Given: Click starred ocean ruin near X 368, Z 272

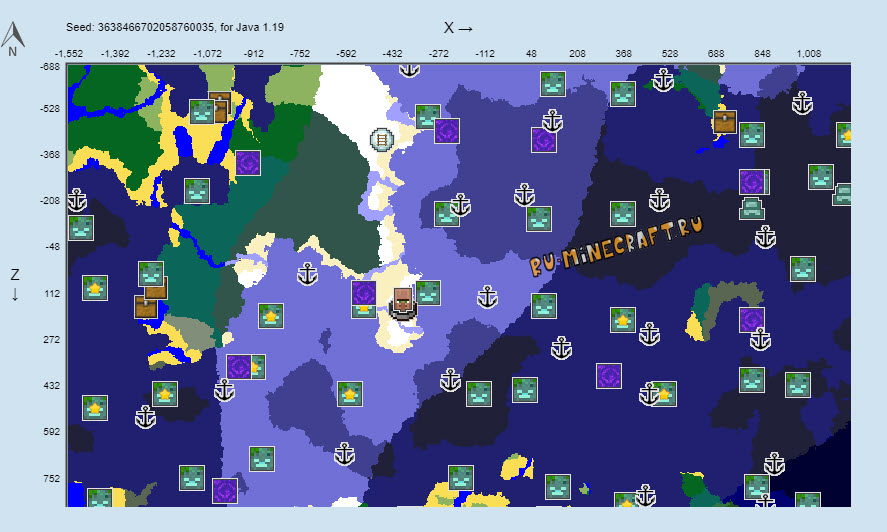Looking at the screenshot, I should (623, 320).
